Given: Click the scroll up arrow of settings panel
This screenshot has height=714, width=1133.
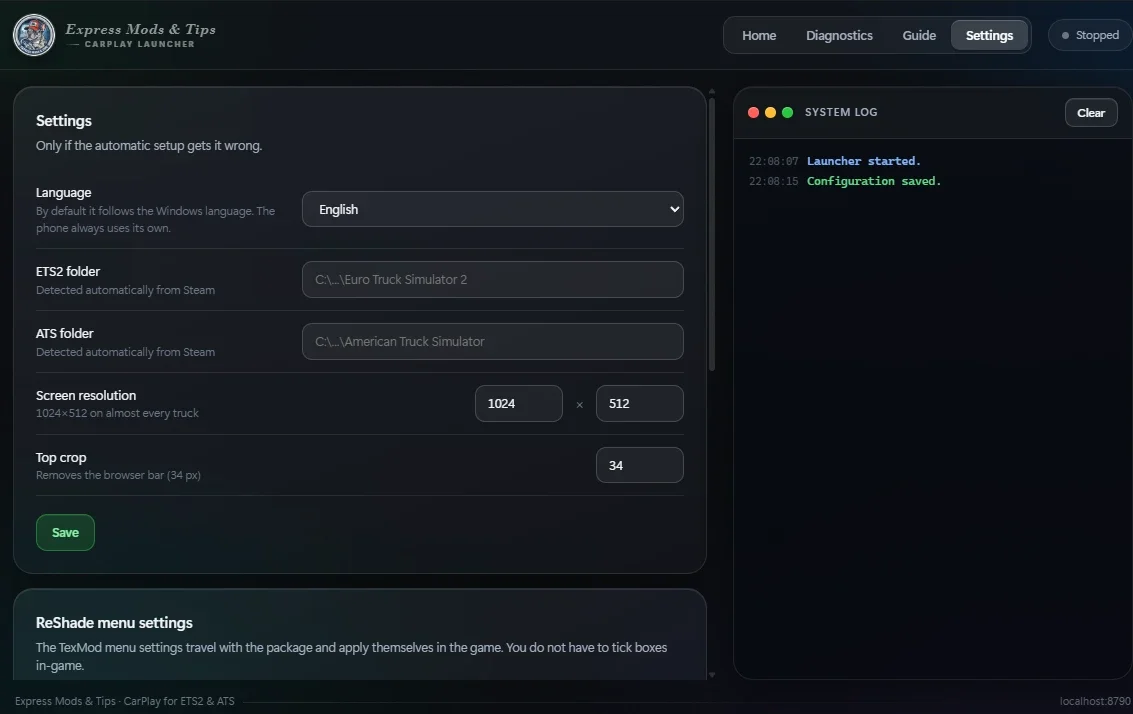Looking at the screenshot, I should (x=712, y=92).
